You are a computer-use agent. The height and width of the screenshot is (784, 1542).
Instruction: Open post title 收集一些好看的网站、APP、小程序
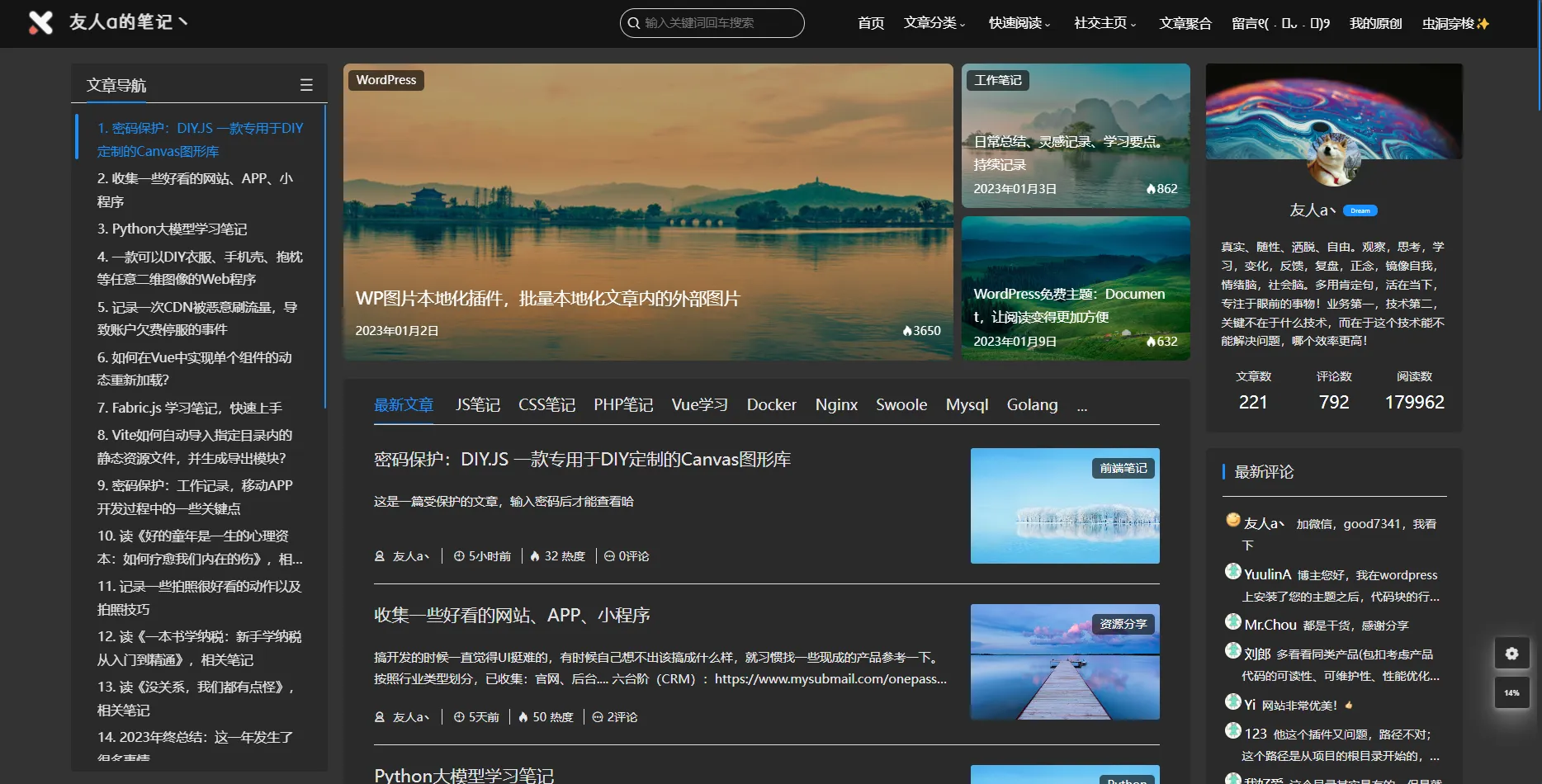512,615
